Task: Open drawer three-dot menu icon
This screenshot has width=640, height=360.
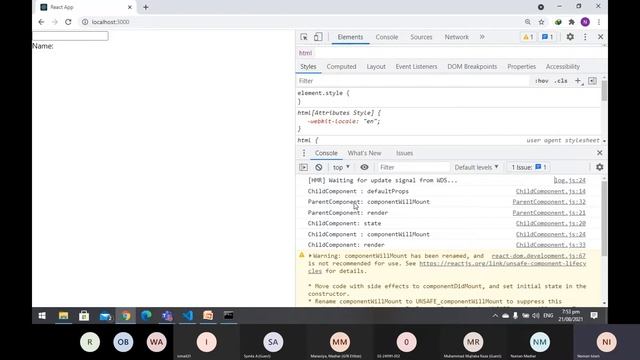Action: (x=304, y=153)
